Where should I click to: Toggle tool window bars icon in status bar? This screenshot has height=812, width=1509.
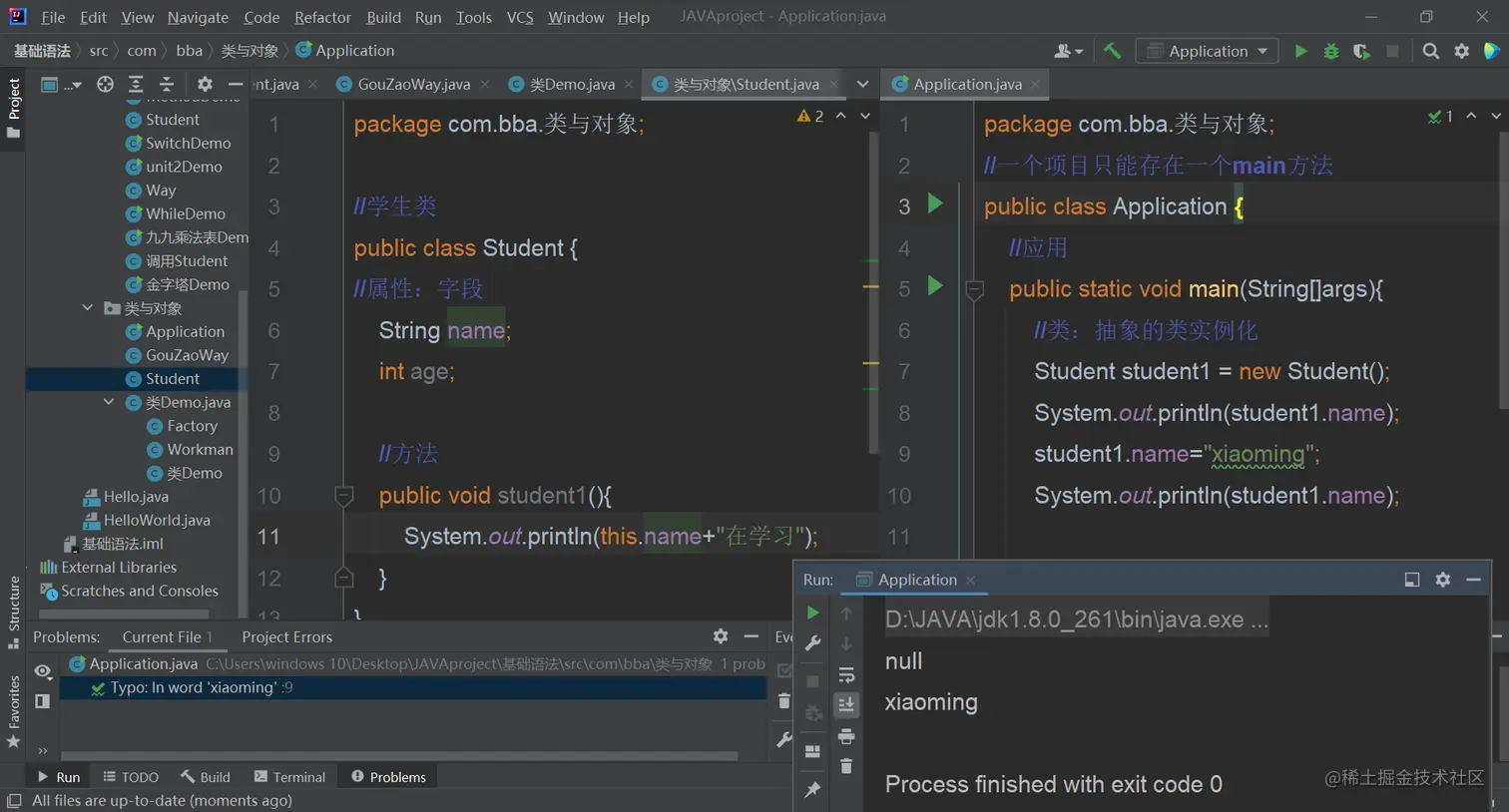coord(14,801)
